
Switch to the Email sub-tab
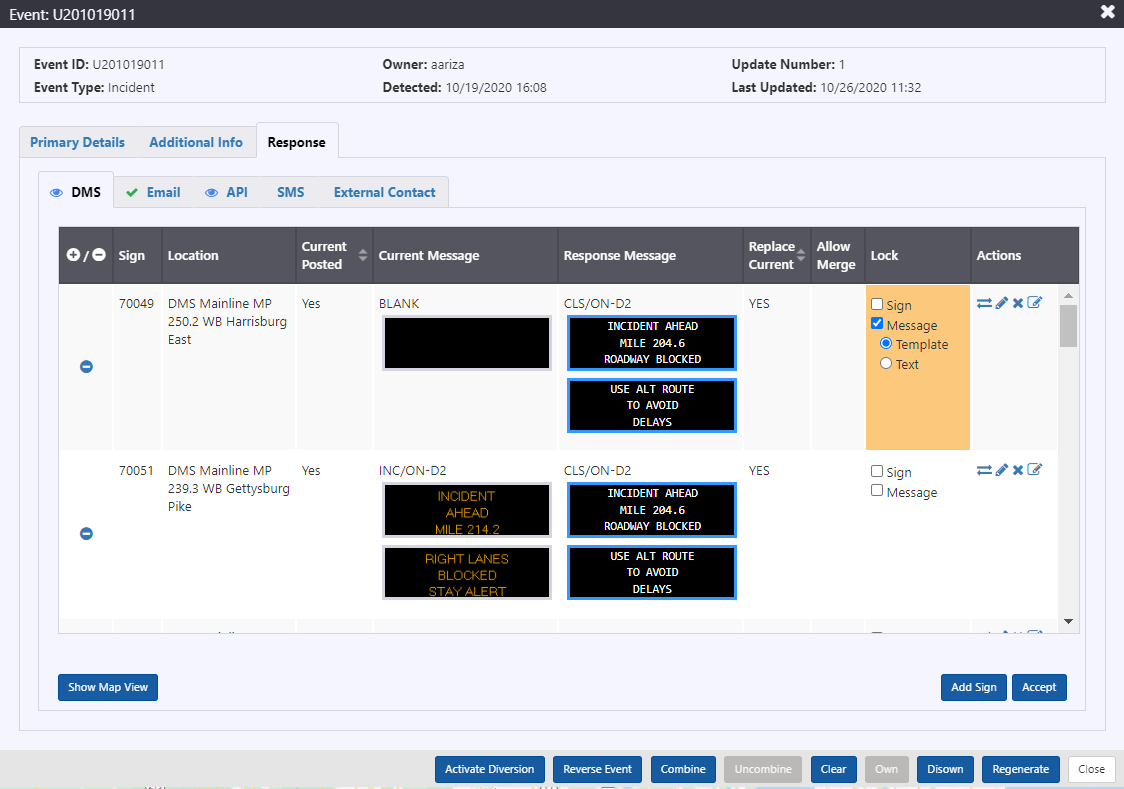tap(153, 192)
